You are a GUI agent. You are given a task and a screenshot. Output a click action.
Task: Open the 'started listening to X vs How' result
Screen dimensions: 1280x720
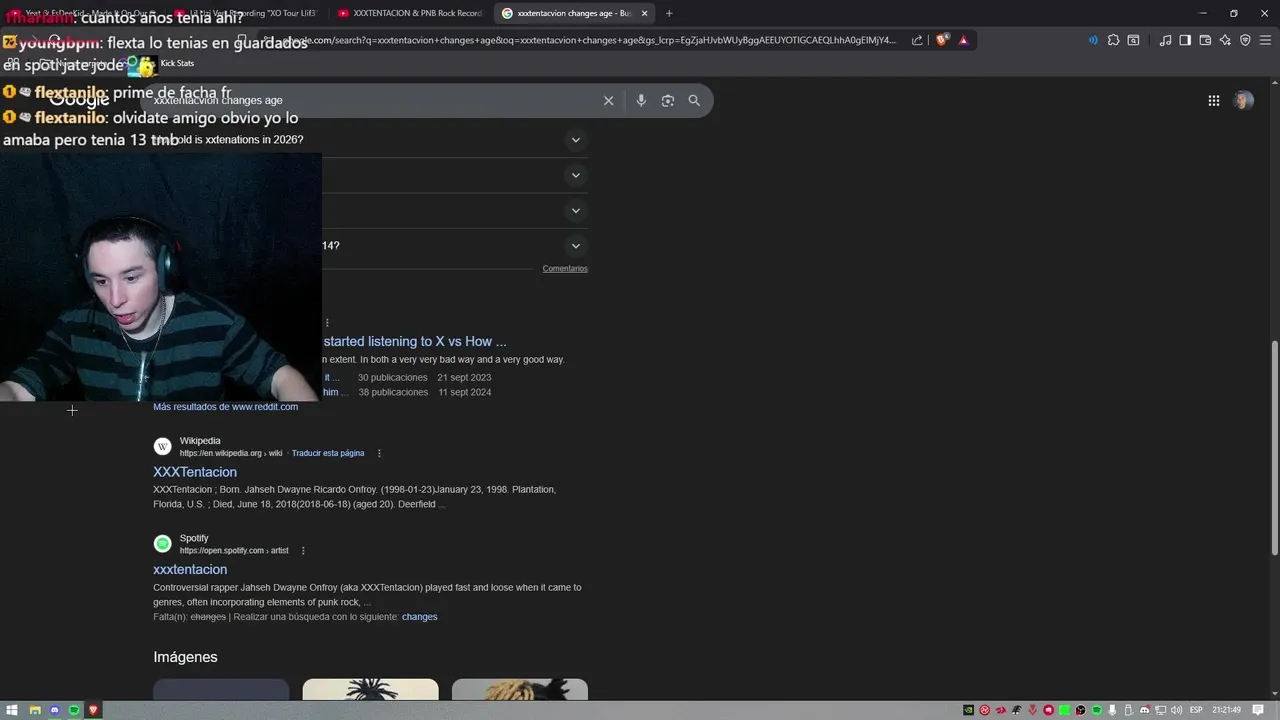[415, 341]
